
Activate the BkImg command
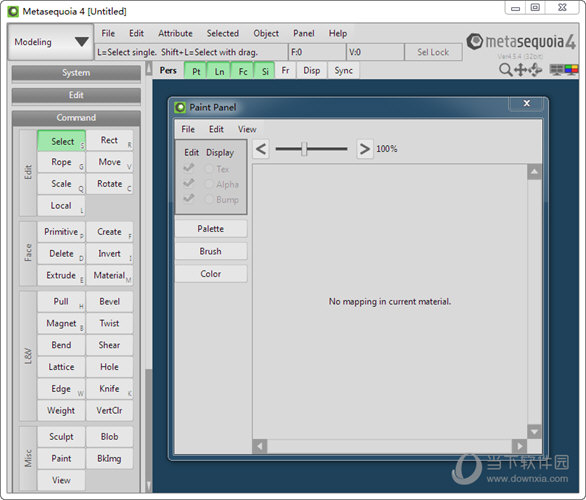pos(110,459)
